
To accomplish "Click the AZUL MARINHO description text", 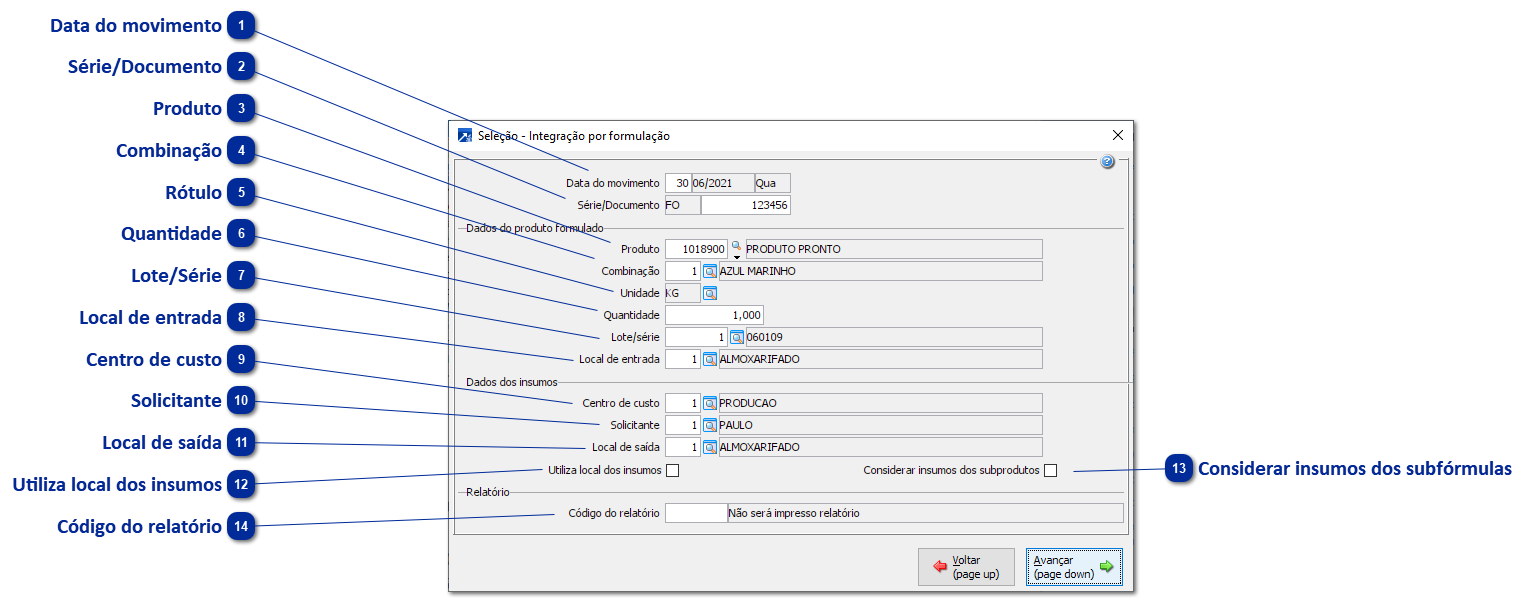I will click(x=758, y=271).
